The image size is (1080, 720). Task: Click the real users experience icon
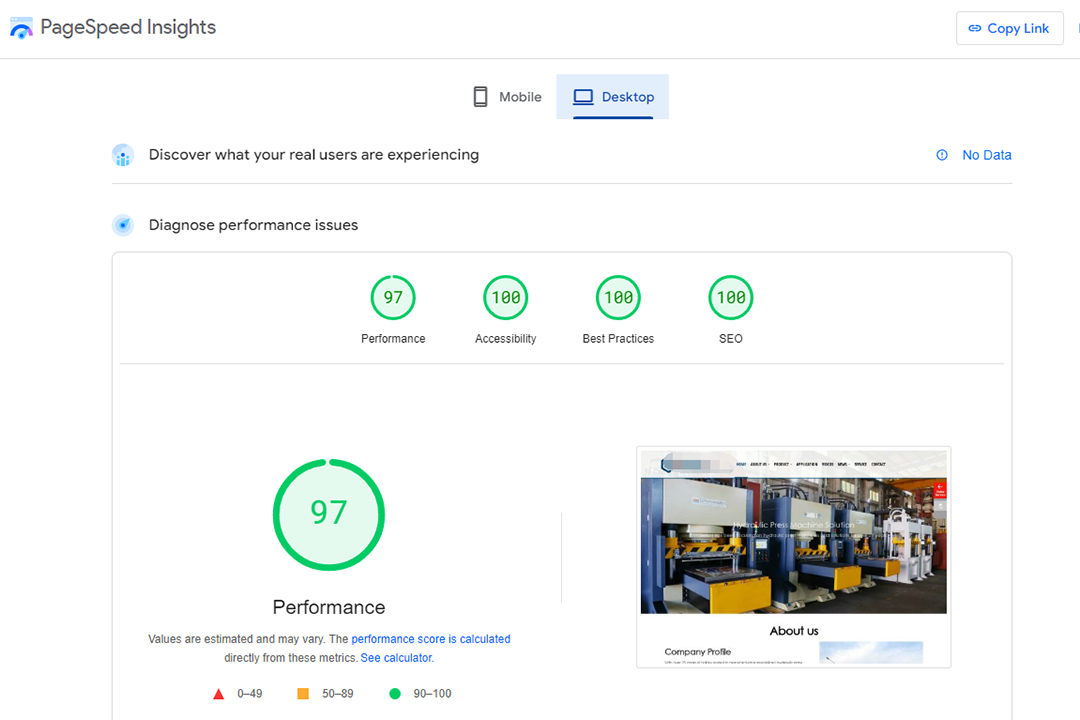pos(123,155)
